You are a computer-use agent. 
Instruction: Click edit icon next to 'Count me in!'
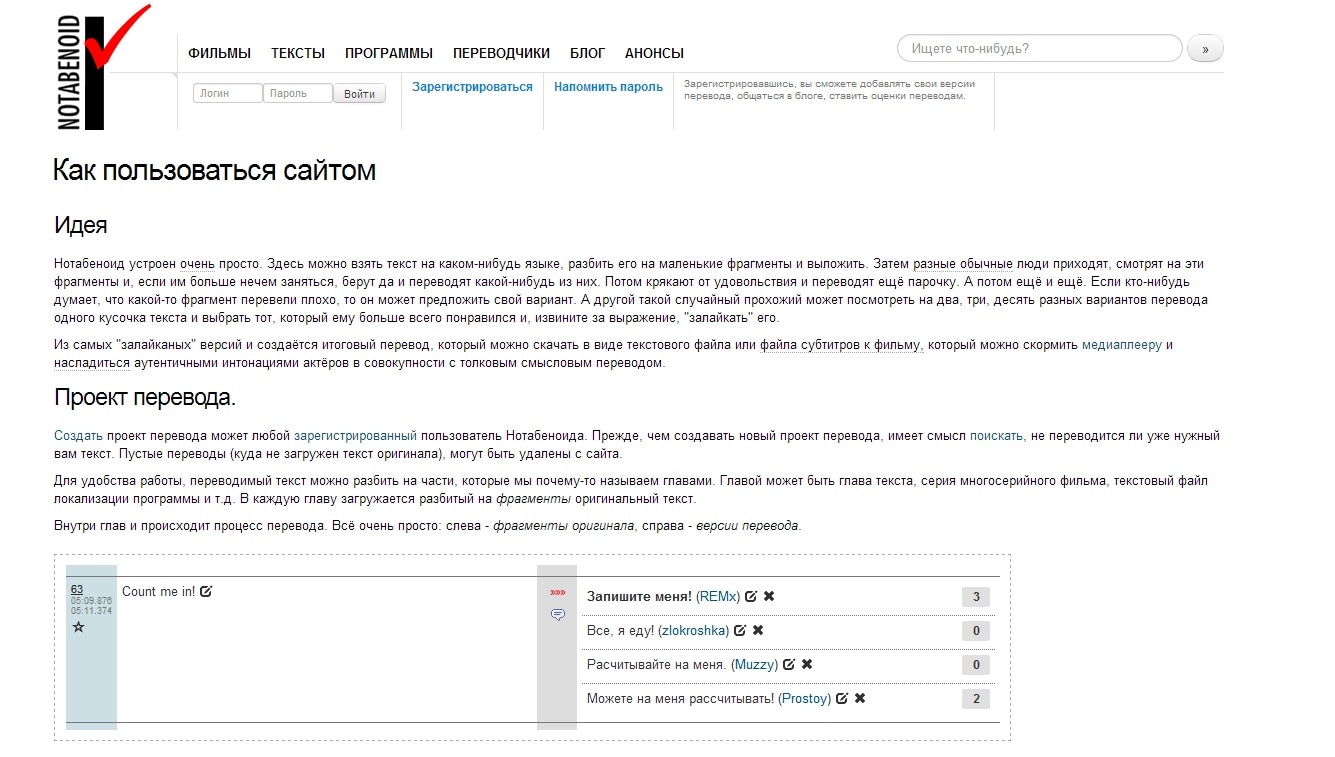coord(206,591)
